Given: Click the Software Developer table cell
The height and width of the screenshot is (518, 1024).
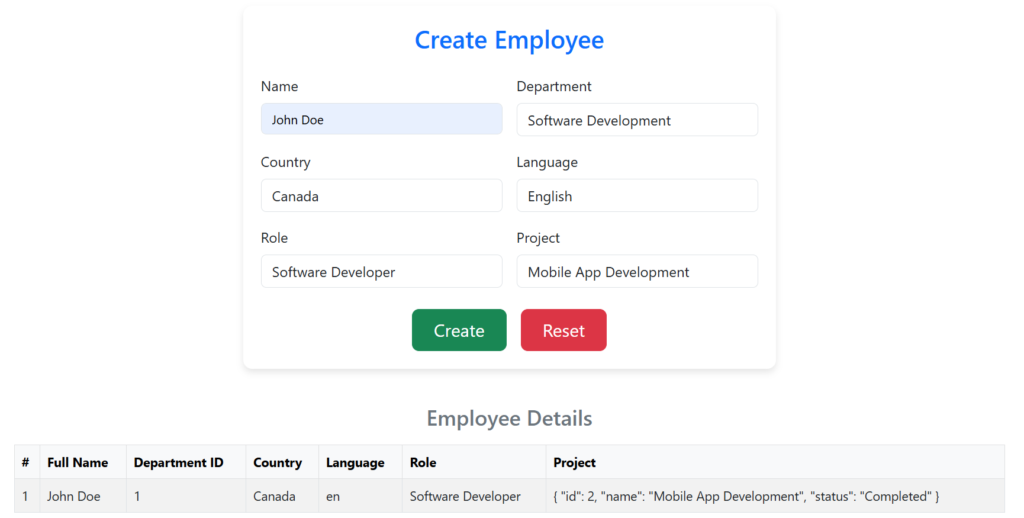Looking at the screenshot, I should pos(474,496).
